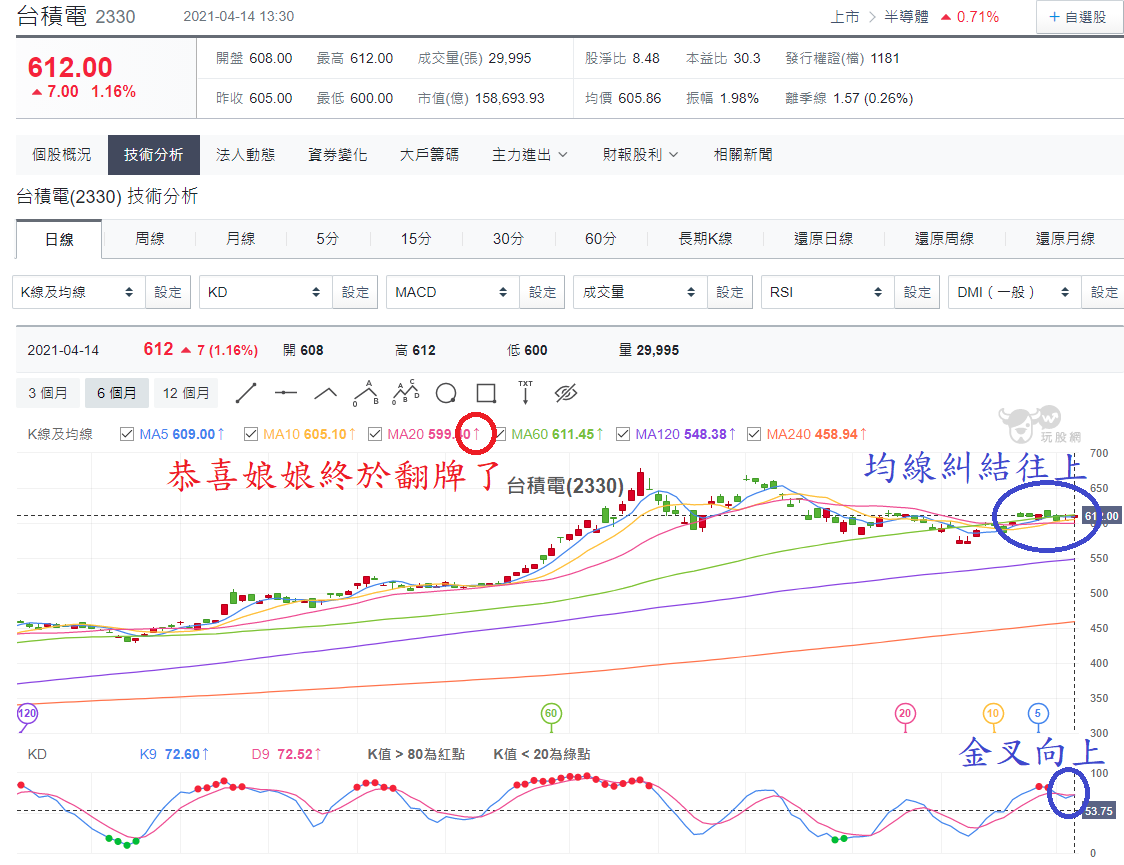This screenshot has width=1124, height=865.
Task: Select the TXT text annotation tool
Action: [x=525, y=393]
